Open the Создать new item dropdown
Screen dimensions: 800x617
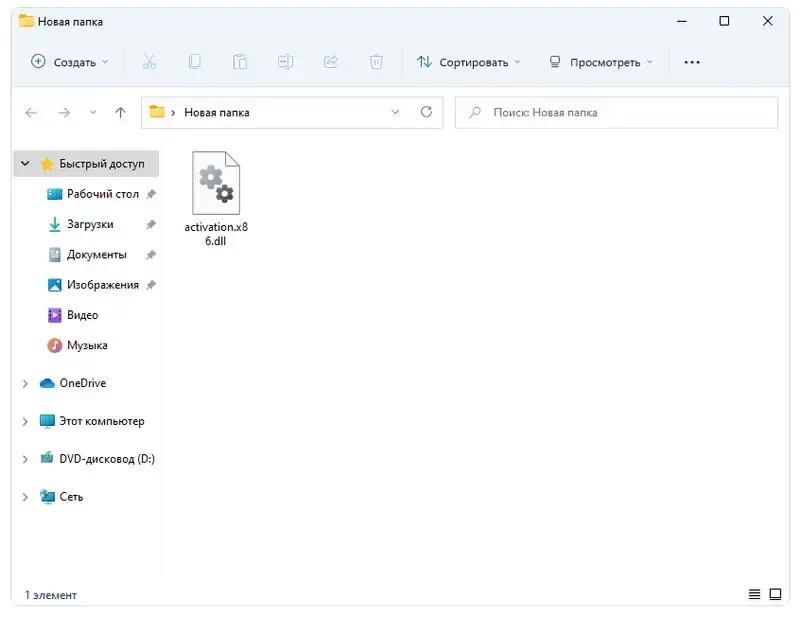click(x=70, y=62)
